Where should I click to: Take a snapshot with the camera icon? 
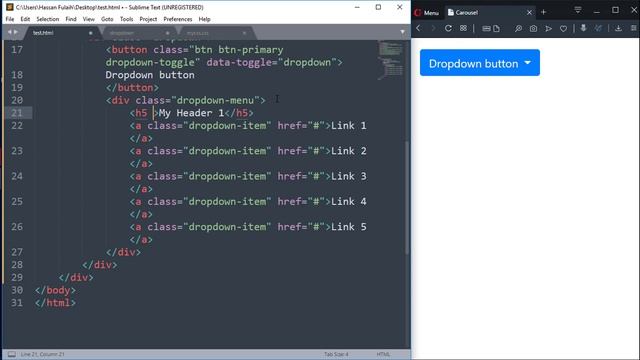533,29
